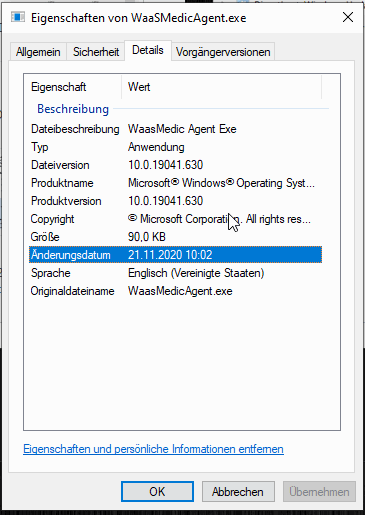Select the Dateibeschreibung label
Screen dimensions: 365x515
[x=75, y=129]
